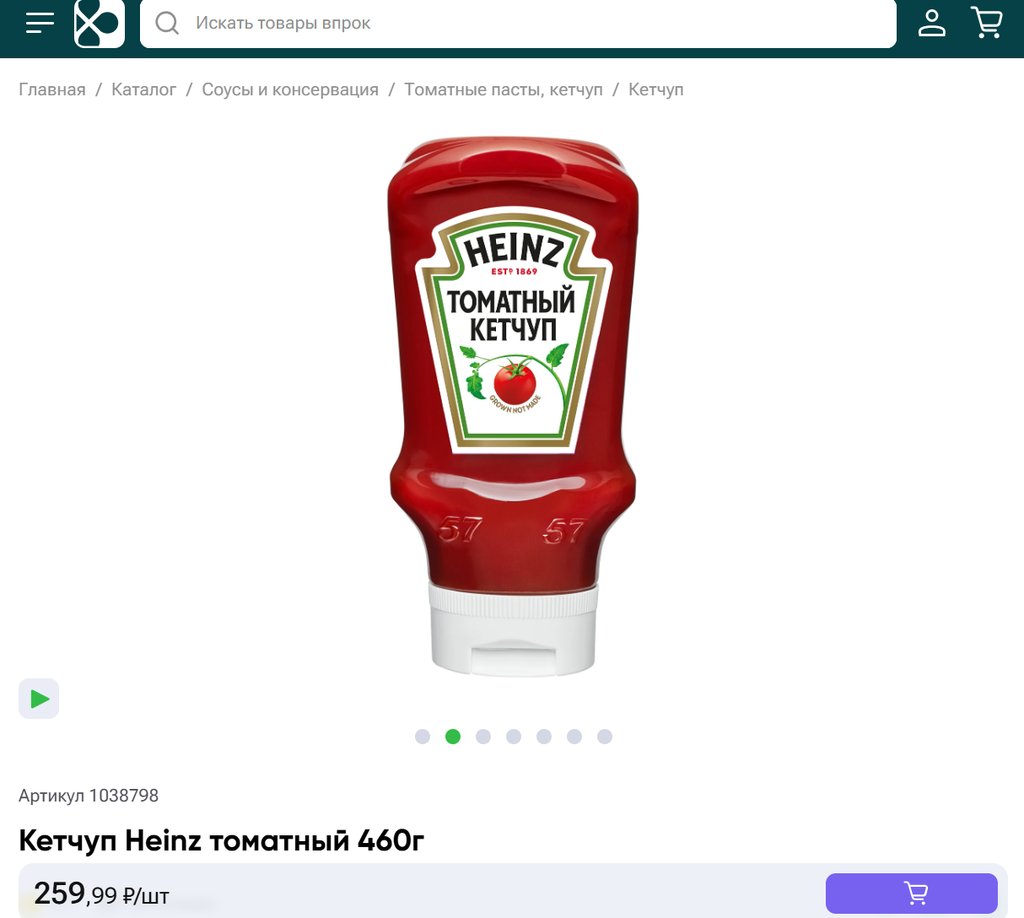1024x918 pixels.
Task: Open 'Томатные пасты, кетчуп' breadcrumb
Action: click(504, 89)
